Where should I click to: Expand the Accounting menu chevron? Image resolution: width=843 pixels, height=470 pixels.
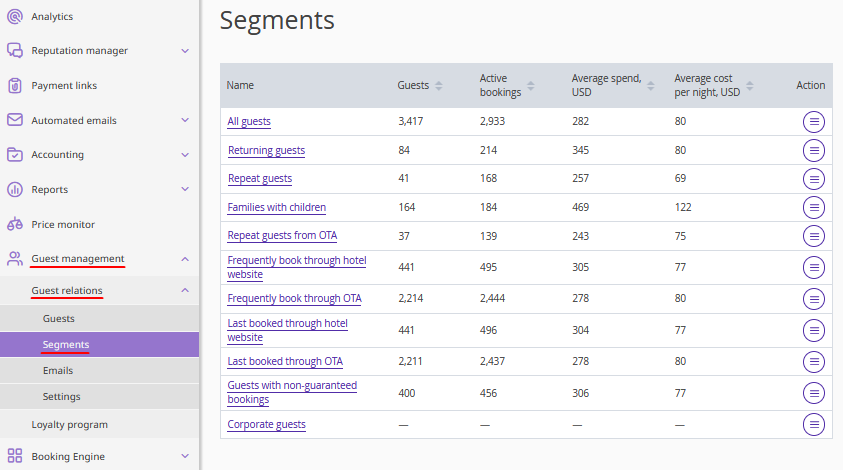(x=185, y=155)
